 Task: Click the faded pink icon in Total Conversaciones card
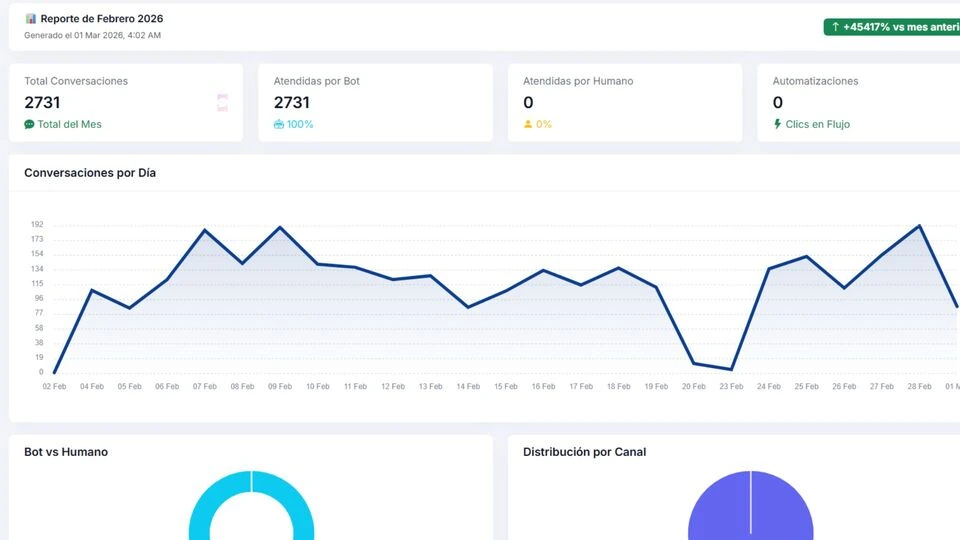222,102
